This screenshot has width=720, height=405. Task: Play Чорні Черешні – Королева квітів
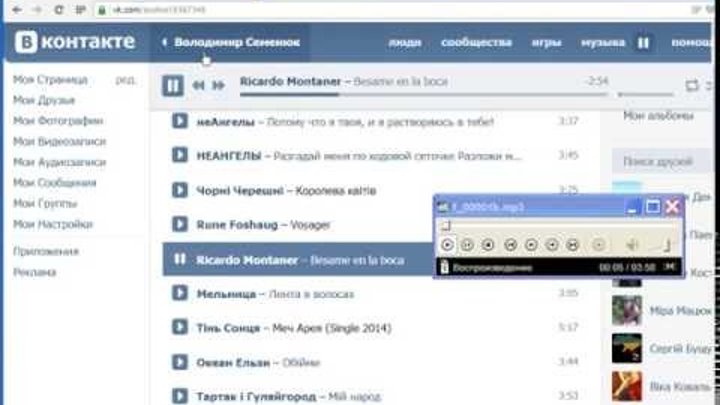[180, 190]
